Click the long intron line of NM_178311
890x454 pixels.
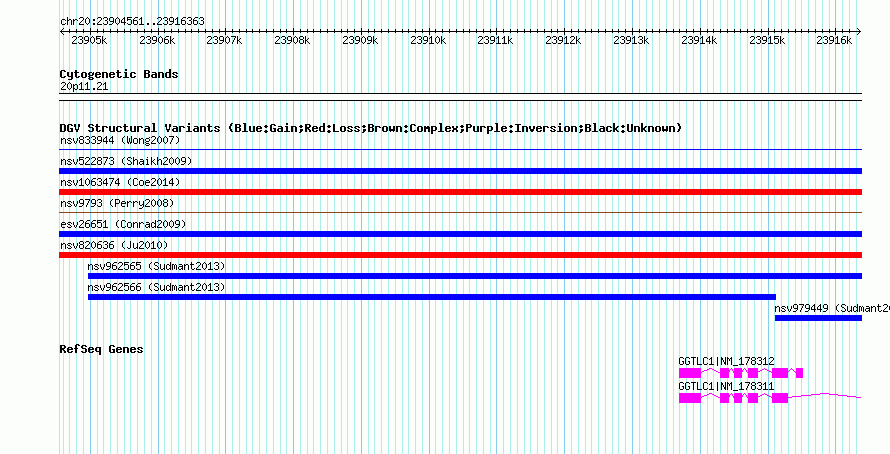point(825,395)
